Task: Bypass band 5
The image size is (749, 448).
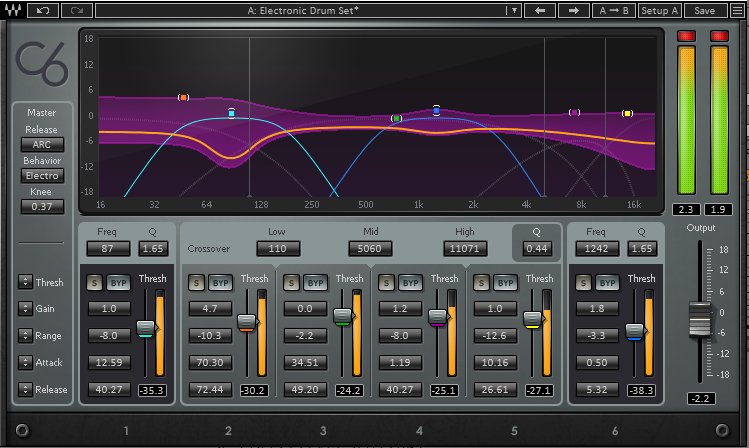Action: click(505, 283)
